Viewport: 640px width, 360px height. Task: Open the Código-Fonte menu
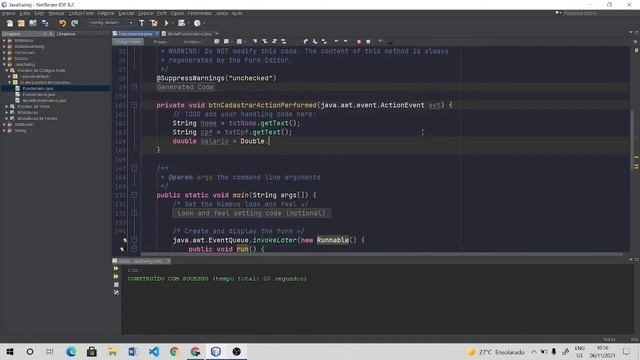[x=81, y=13]
